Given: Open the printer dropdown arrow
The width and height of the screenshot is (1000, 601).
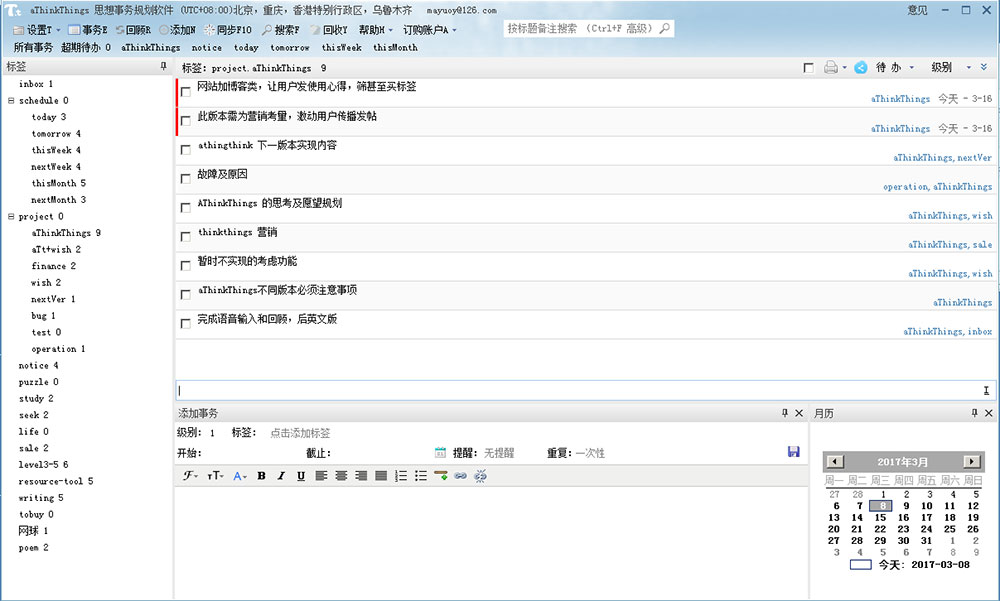Looking at the screenshot, I should [844, 67].
